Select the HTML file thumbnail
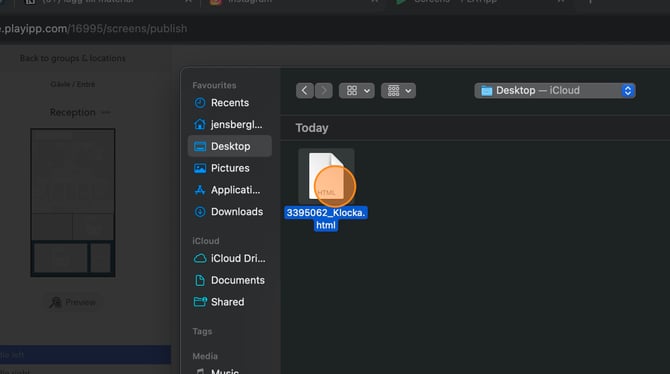The height and width of the screenshot is (374, 670). pos(326,176)
